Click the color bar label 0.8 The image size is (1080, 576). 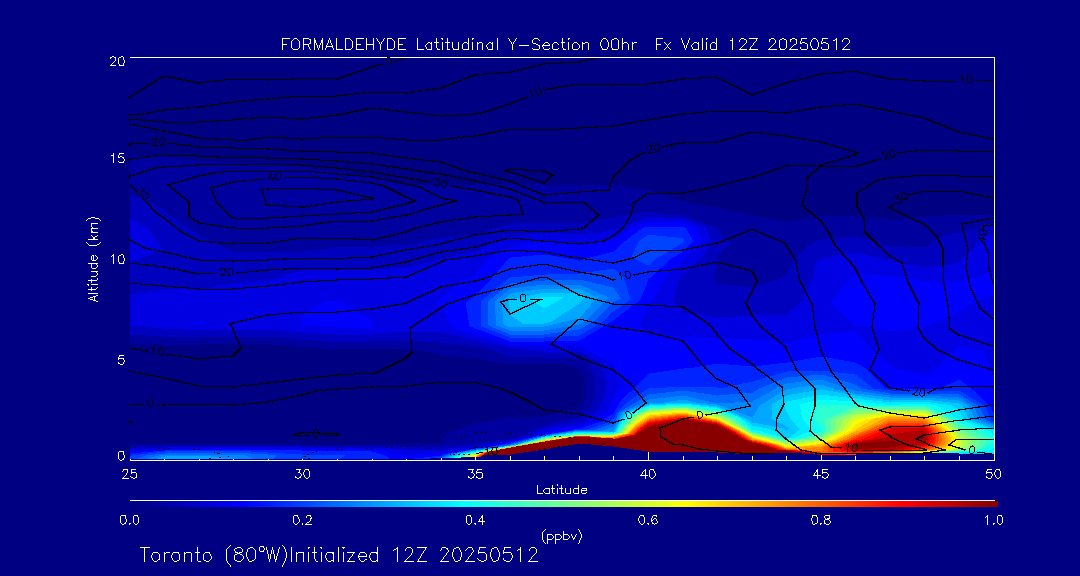pyautogui.click(x=821, y=520)
